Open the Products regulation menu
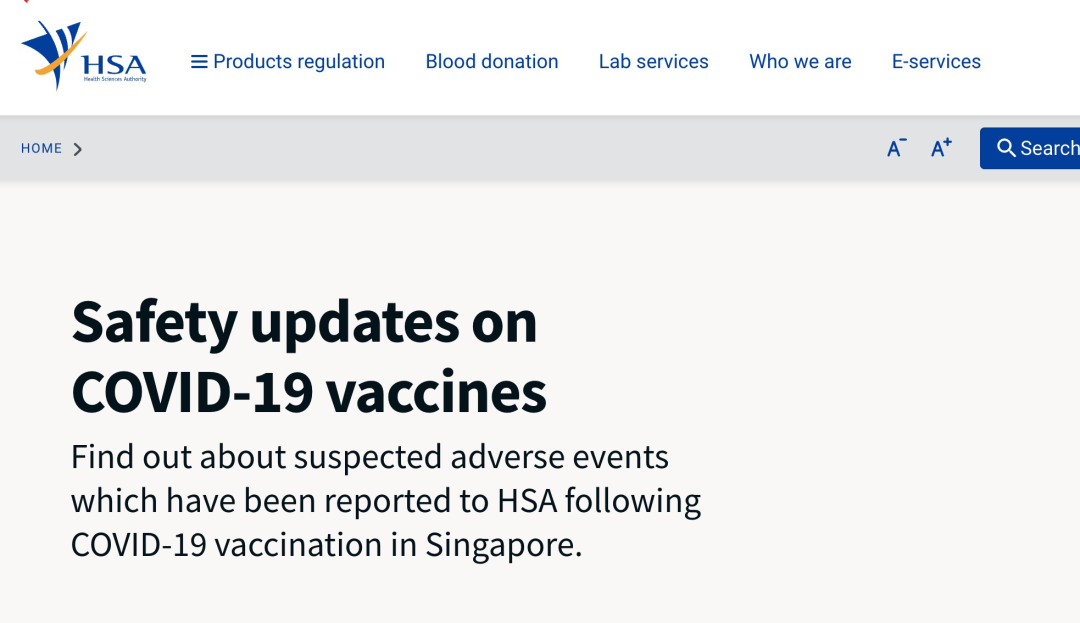1080x623 pixels. [x=299, y=62]
